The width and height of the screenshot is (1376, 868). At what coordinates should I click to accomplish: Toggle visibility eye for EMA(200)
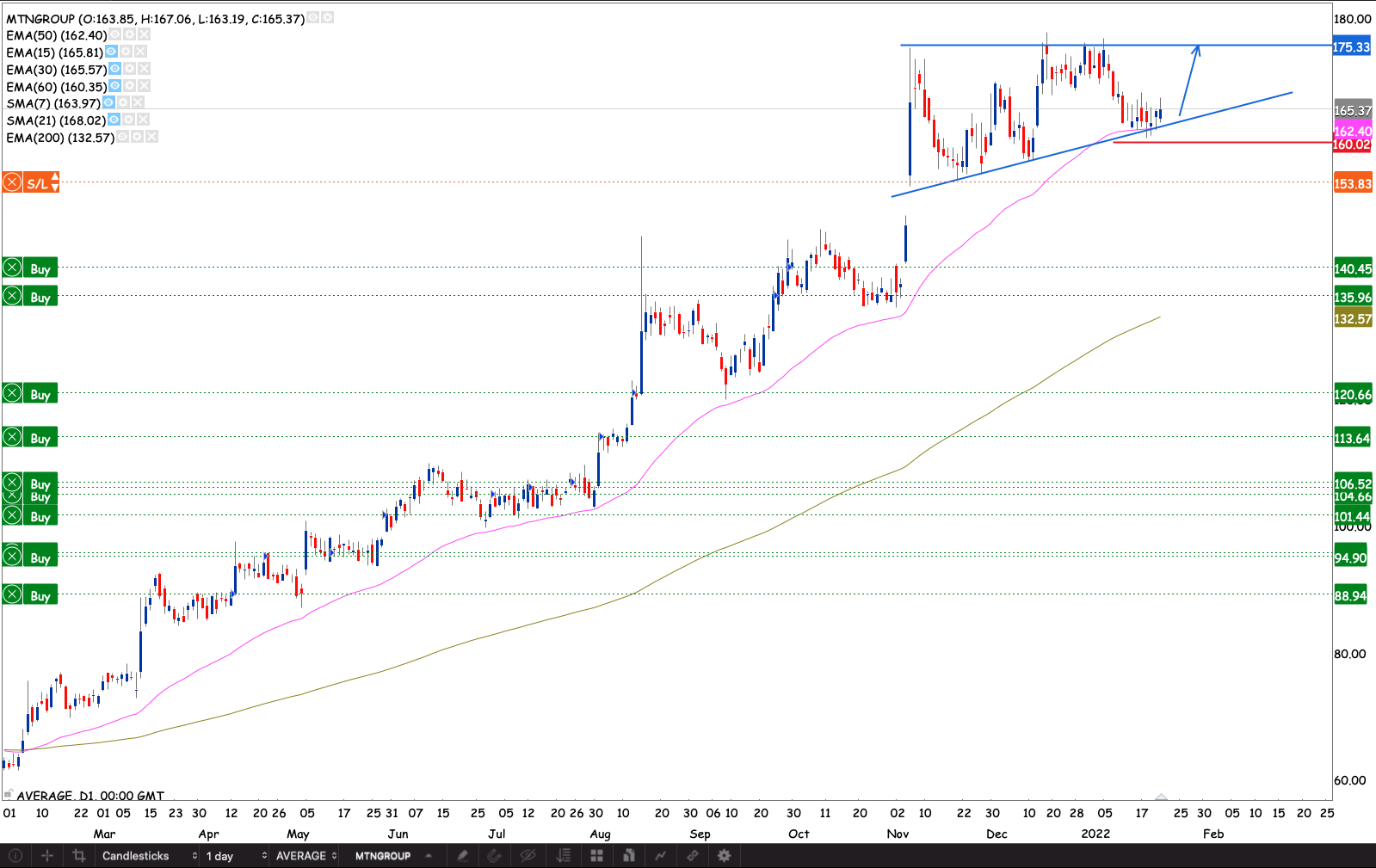[x=122, y=138]
